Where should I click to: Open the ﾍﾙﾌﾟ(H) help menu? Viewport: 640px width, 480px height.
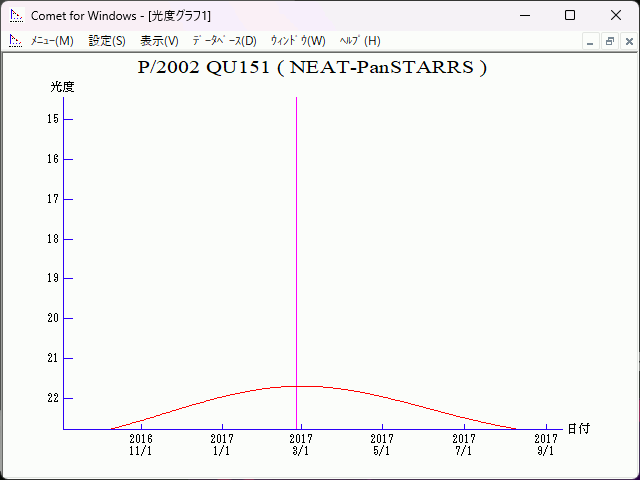tap(360, 41)
